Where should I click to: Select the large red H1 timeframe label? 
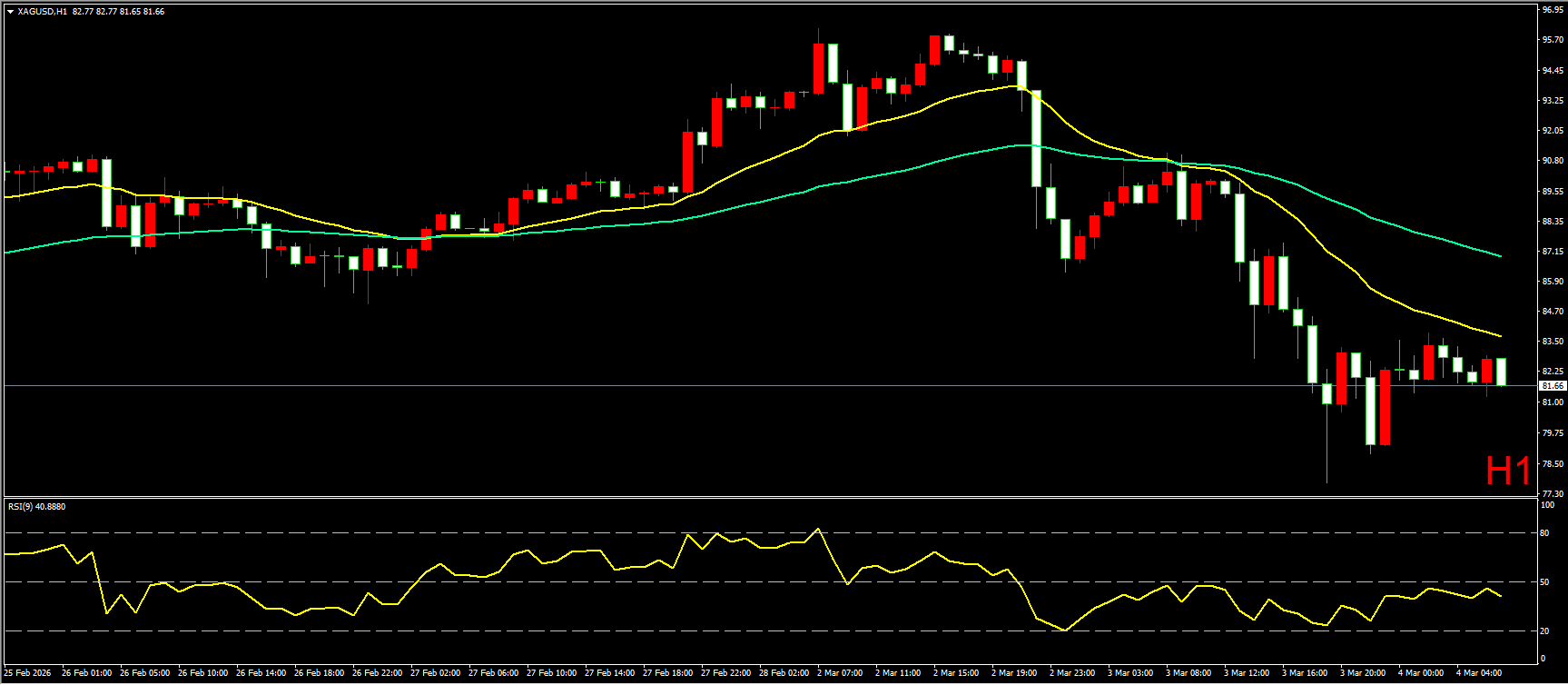tap(1507, 471)
